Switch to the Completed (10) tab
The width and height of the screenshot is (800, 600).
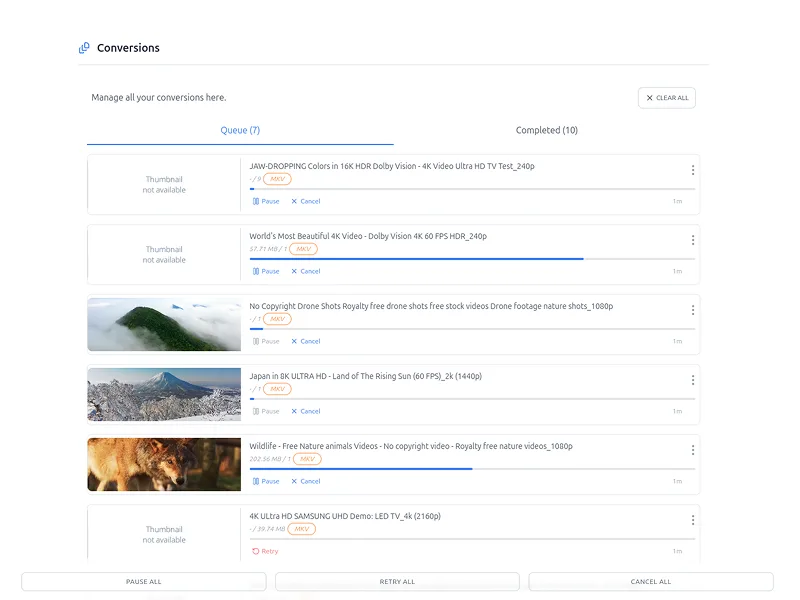[x=546, y=130]
